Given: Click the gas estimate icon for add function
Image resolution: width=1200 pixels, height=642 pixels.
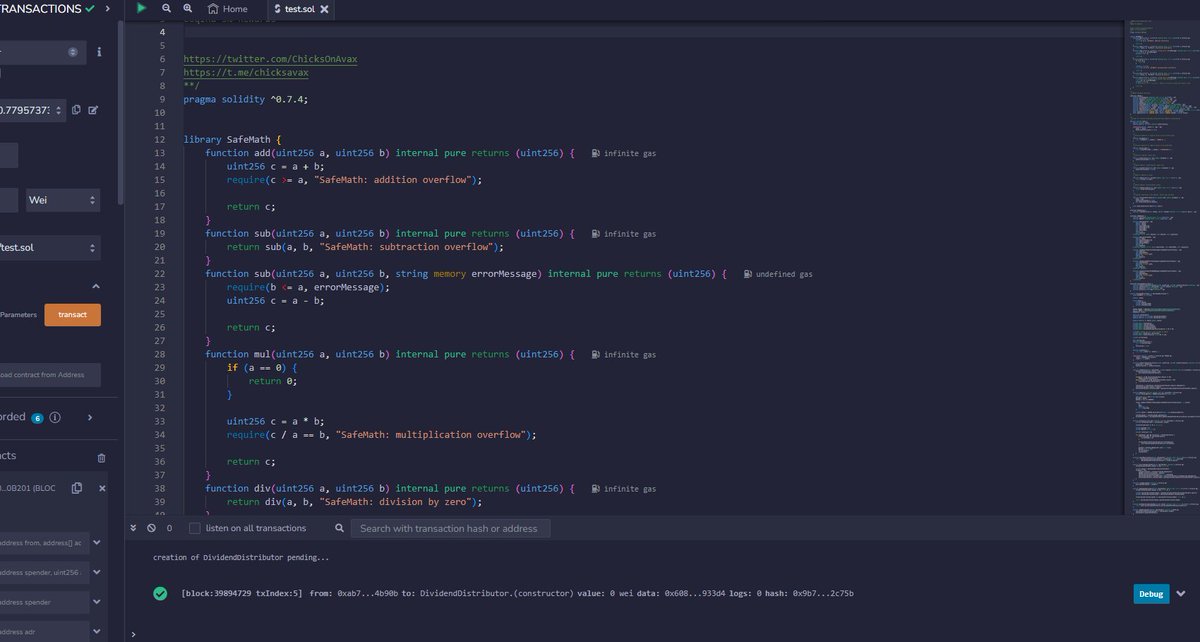Looking at the screenshot, I should tap(596, 153).
